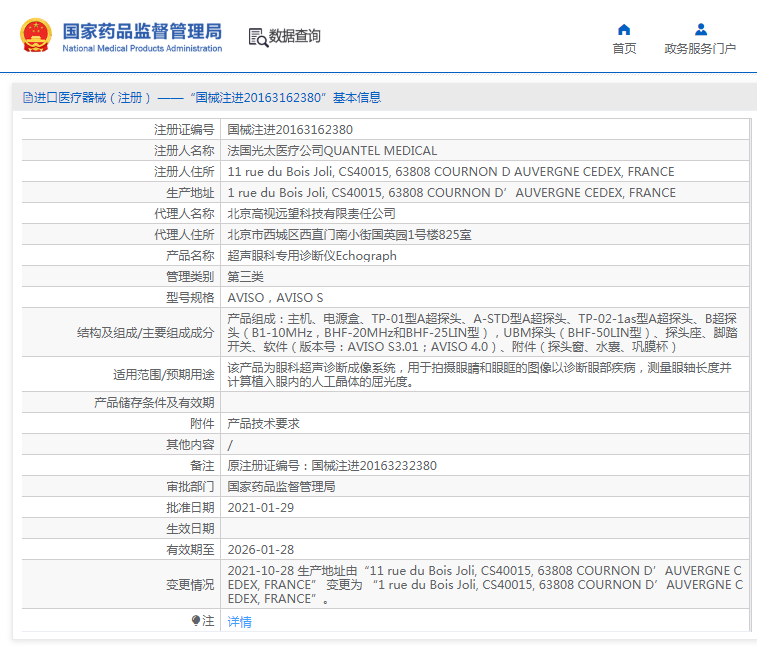The image size is (757, 647).
Task: Click the 批准日期 row label
Action: pyautogui.click(x=190, y=507)
